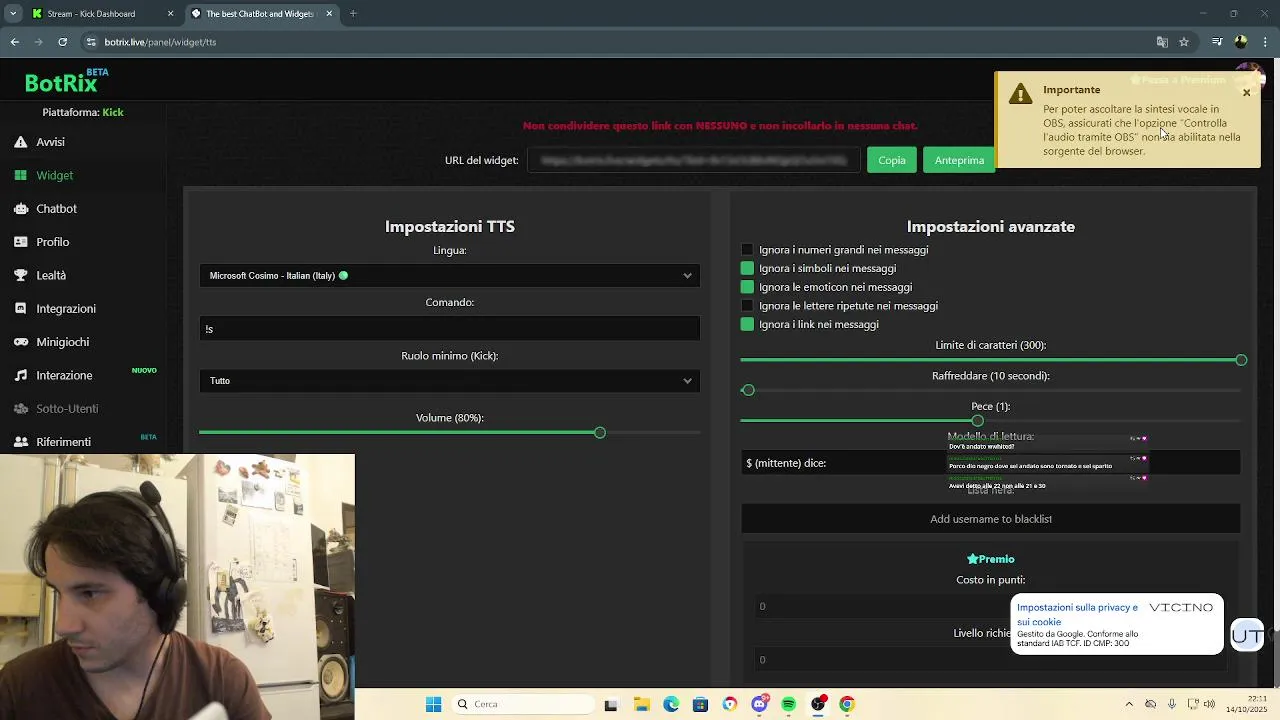Open the Lingua voice dropdown
This screenshot has height=720, width=1280.
click(x=450, y=275)
